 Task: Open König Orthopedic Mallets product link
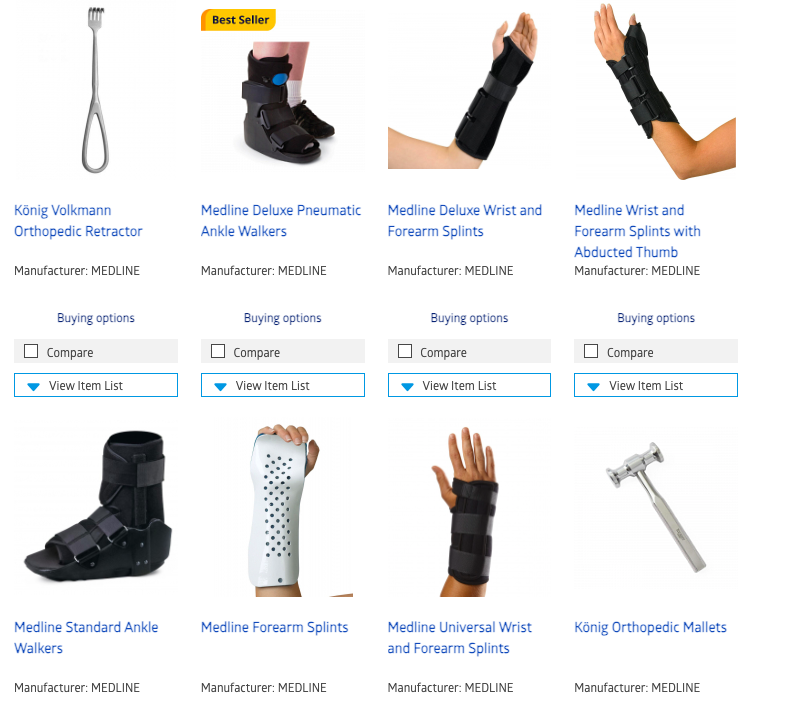click(650, 627)
